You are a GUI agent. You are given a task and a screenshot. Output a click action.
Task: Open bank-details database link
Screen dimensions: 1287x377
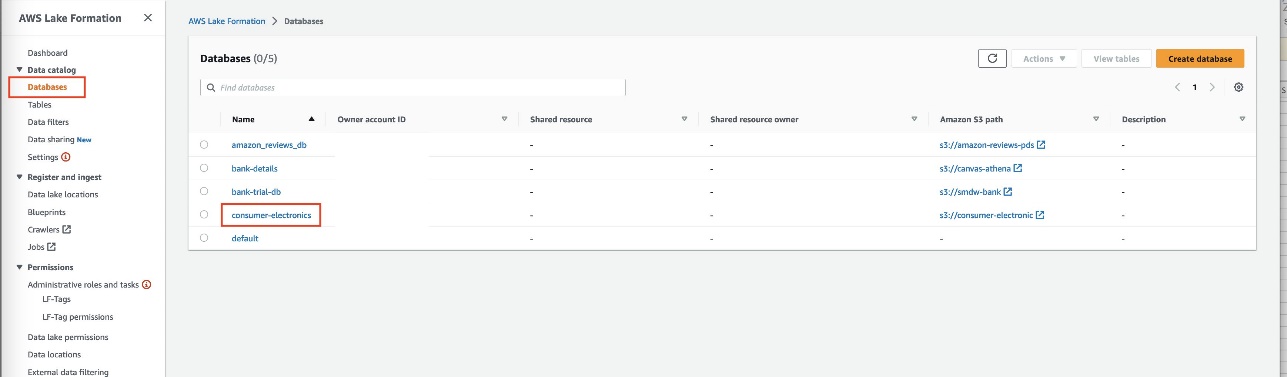click(x=255, y=168)
